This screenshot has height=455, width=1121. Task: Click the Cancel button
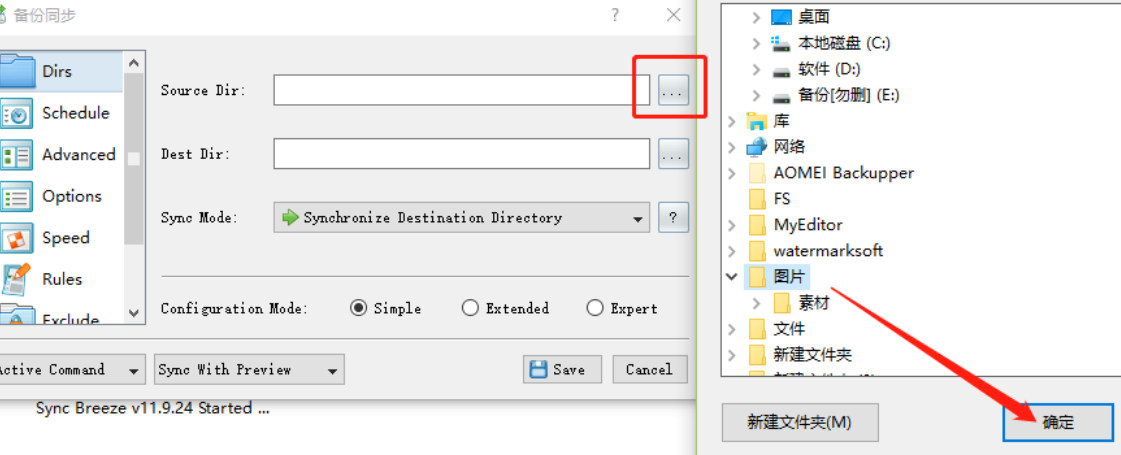pyautogui.click(x=649, y=369)
